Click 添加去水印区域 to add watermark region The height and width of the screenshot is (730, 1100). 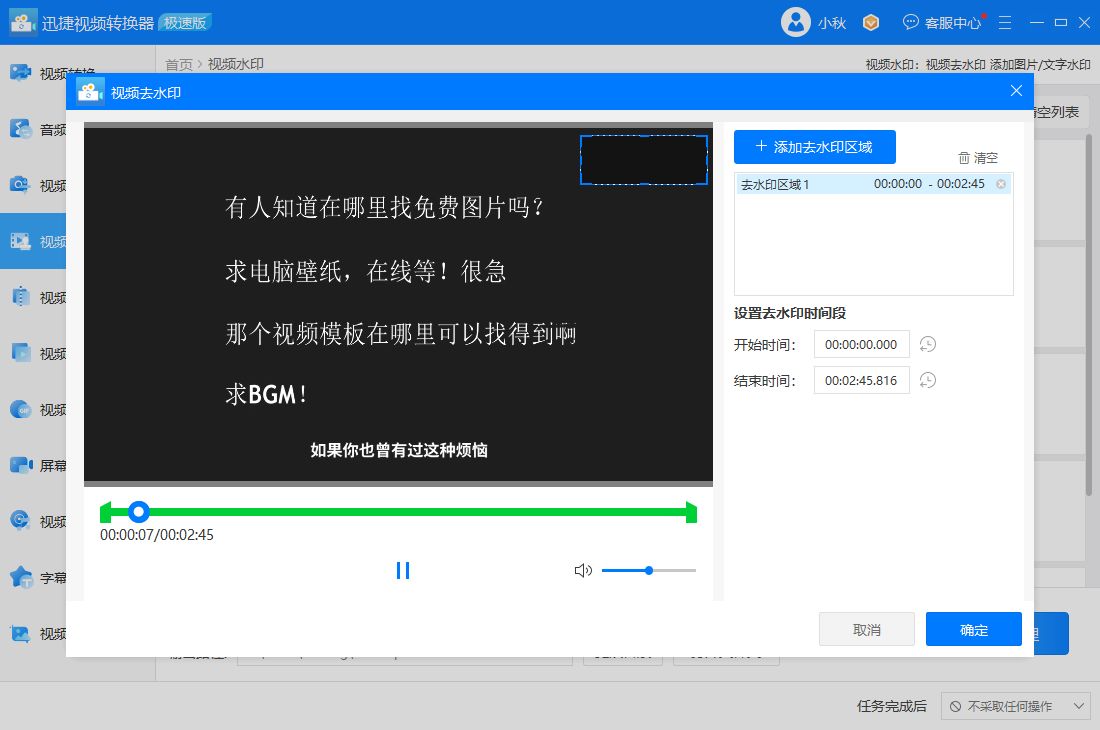812,147
